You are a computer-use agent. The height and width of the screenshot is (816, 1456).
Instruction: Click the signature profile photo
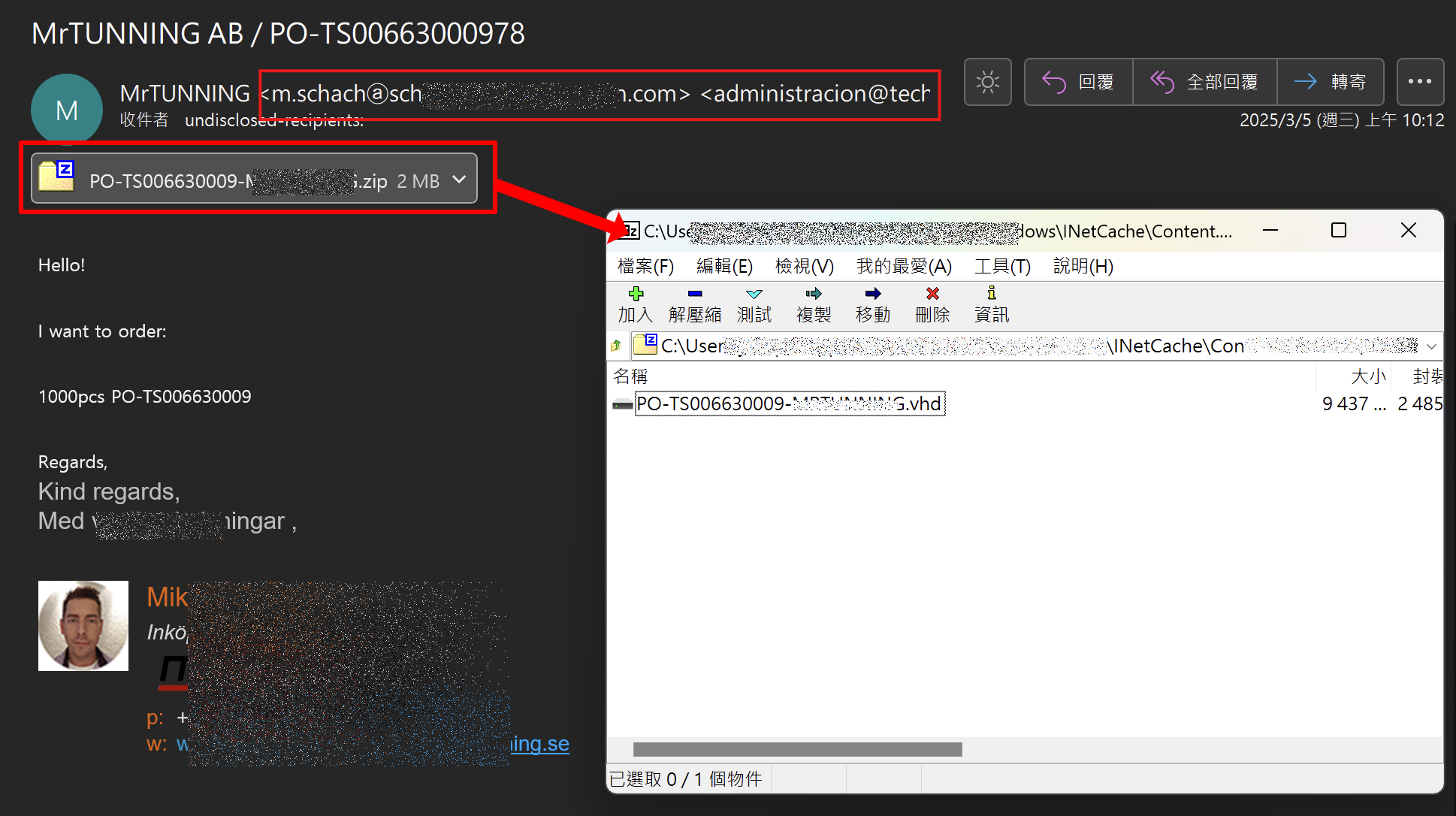click(83, 625)
